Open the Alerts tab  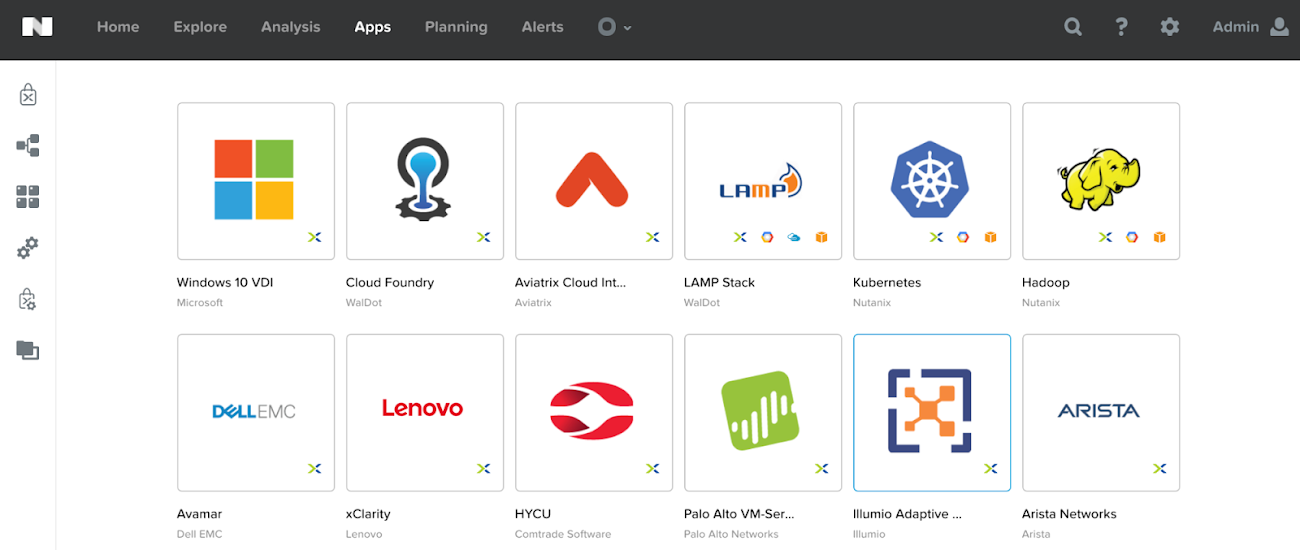[x=542, y=27]
